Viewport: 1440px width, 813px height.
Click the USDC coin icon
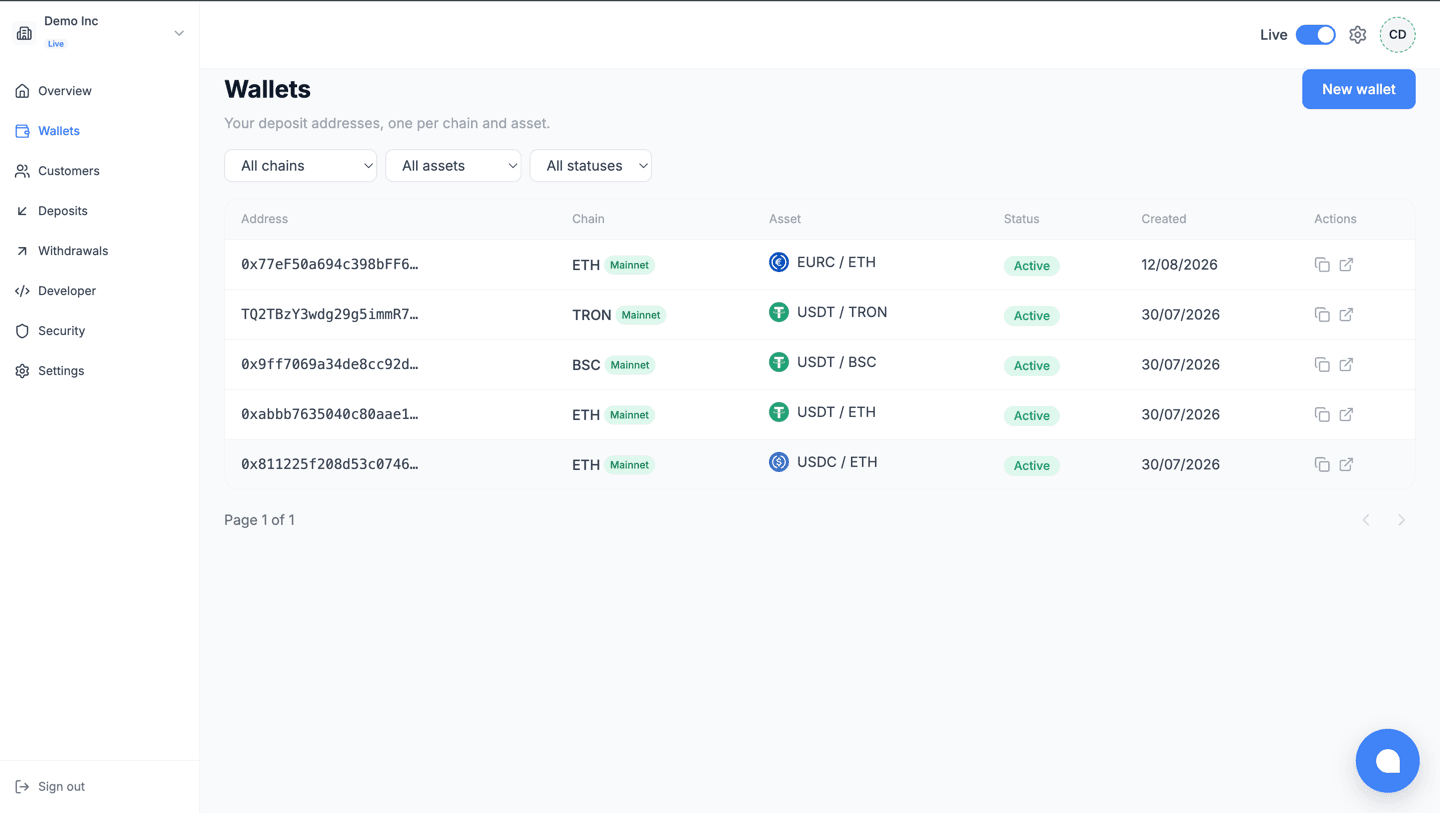coord(779,462)
